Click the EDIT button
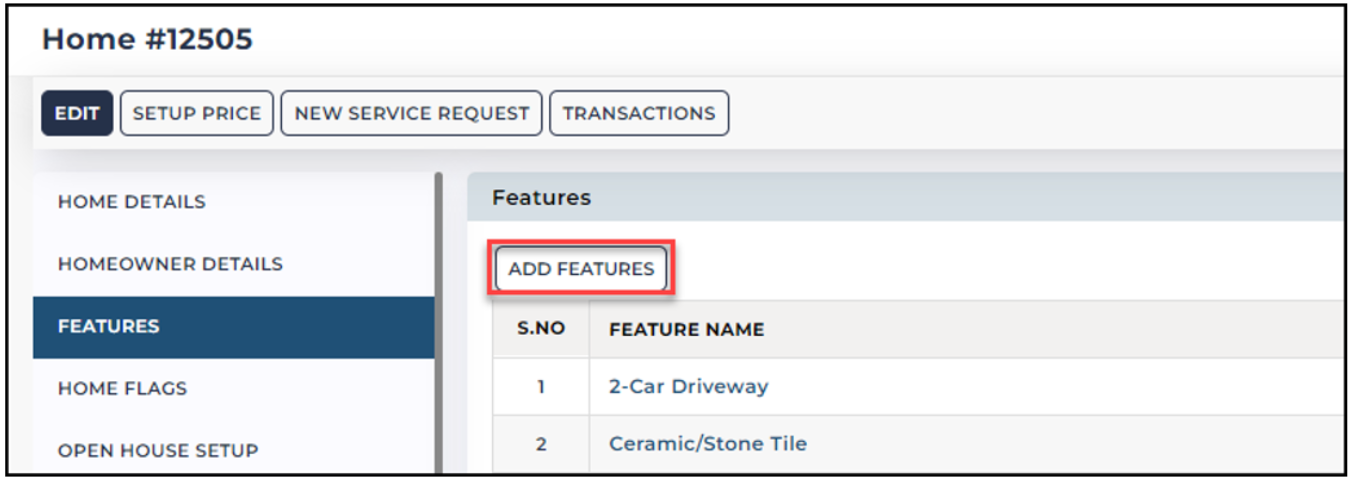Screen dimensions: 1352x480 pyautogui.click(x=77, y=113)
